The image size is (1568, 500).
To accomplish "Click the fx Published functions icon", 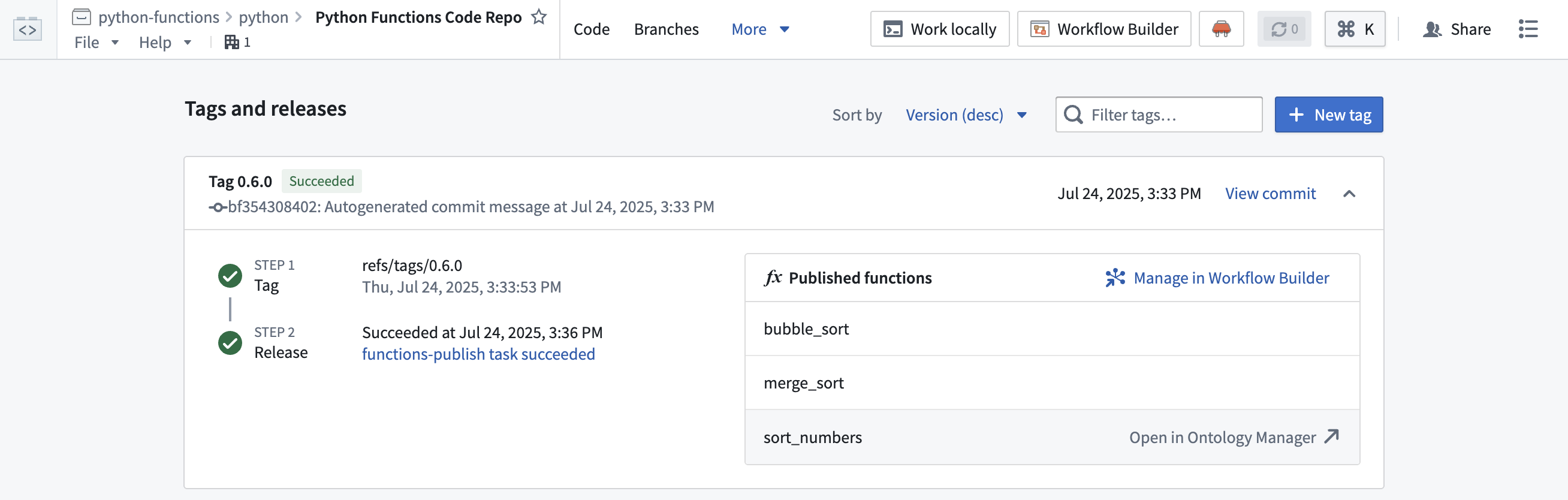I will (773, 278).
